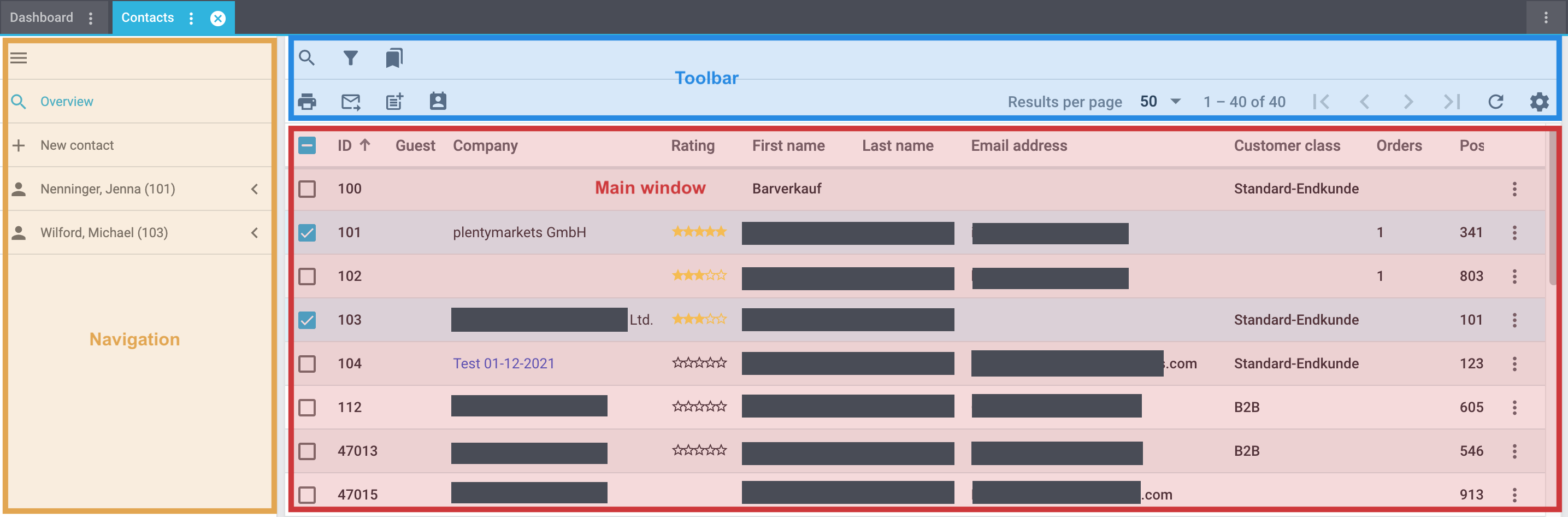Click the printer icon
This screenshot has height=517, width=1568.
click(x=307, y=102)
